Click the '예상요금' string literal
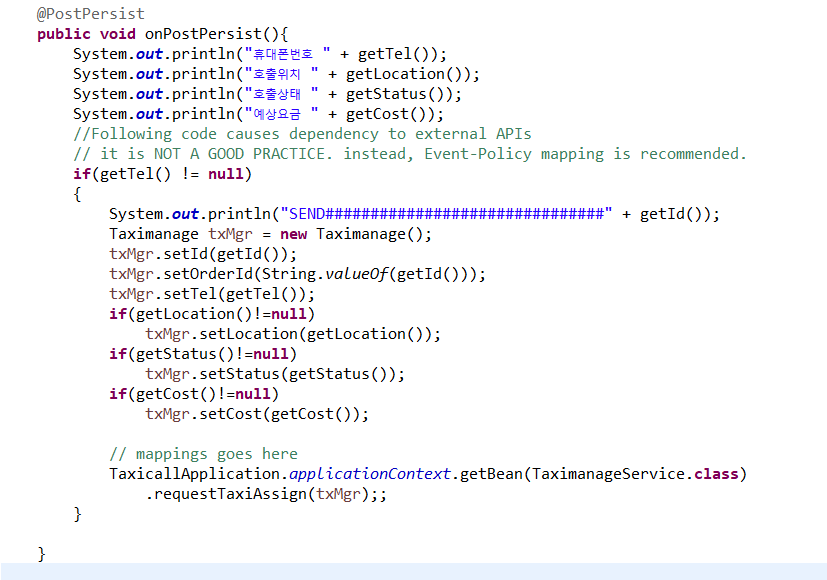827x580 pixels. point(282,114)
